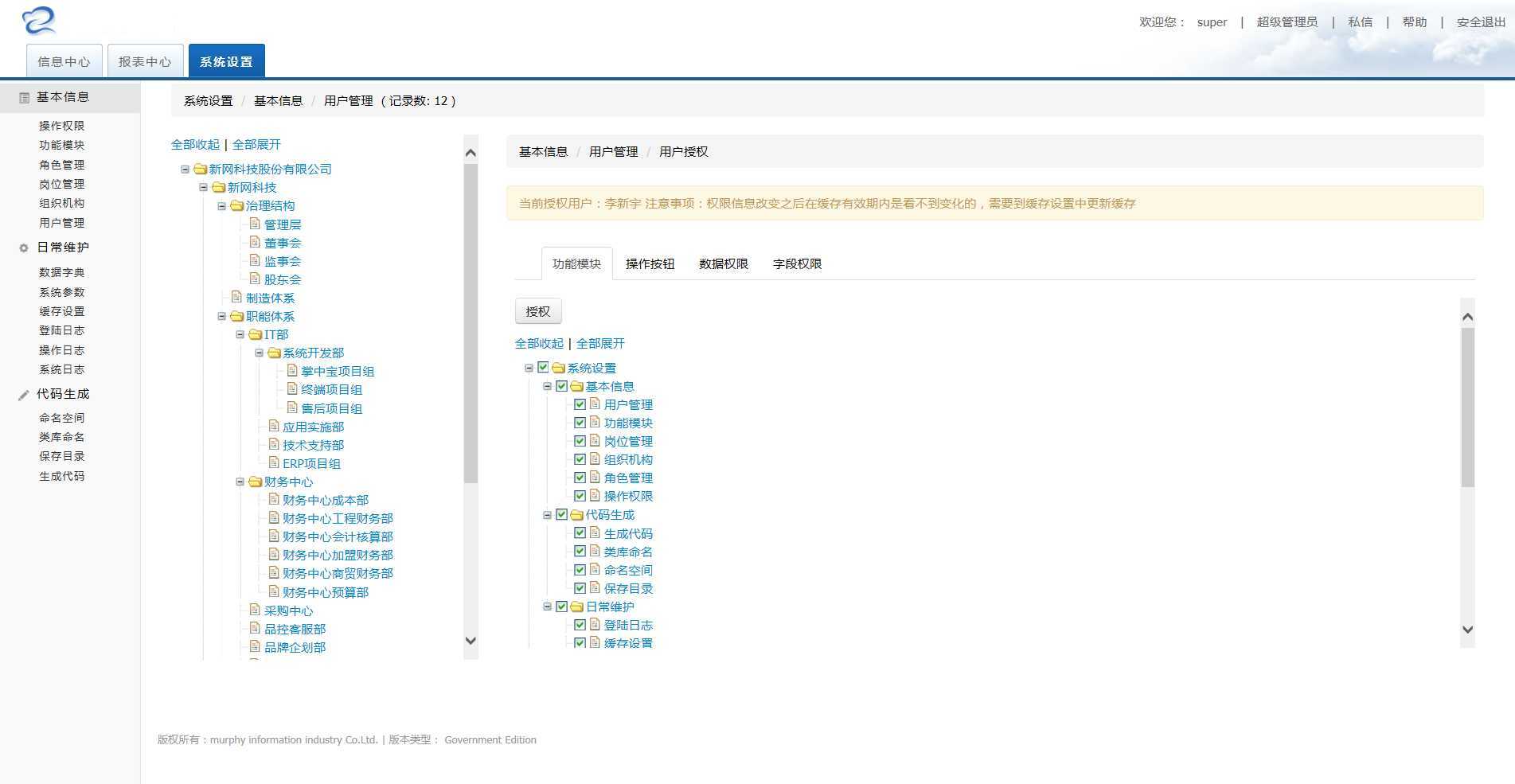Collapse the 新网科技 tree node
This screenshot has height=784, width=1515.
203,187
